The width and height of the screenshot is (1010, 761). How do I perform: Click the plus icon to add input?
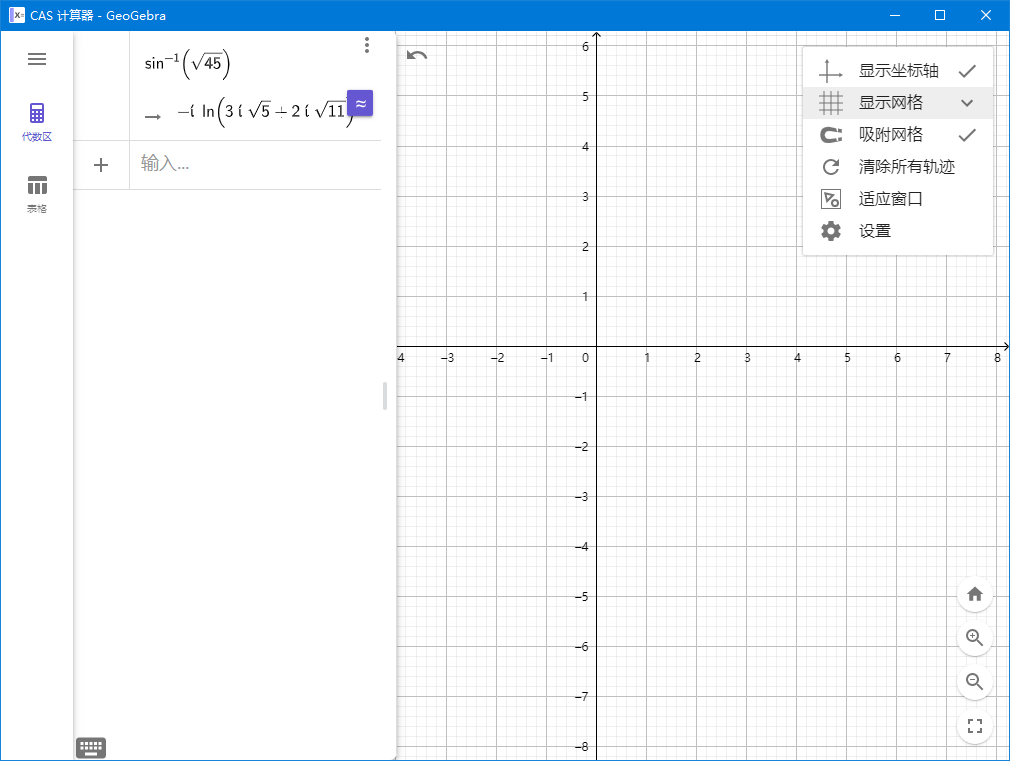(x=101, y=165)
